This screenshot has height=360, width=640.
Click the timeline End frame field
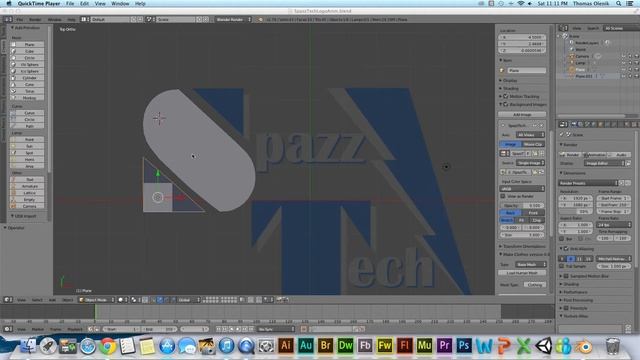point(160,329)
